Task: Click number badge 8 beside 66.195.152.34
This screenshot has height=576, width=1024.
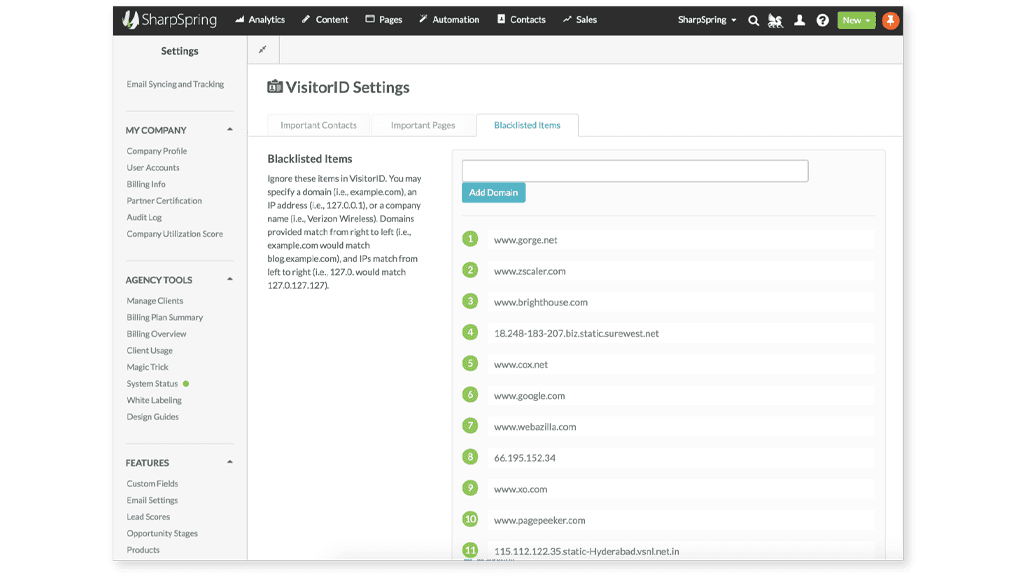Action: 470,456
